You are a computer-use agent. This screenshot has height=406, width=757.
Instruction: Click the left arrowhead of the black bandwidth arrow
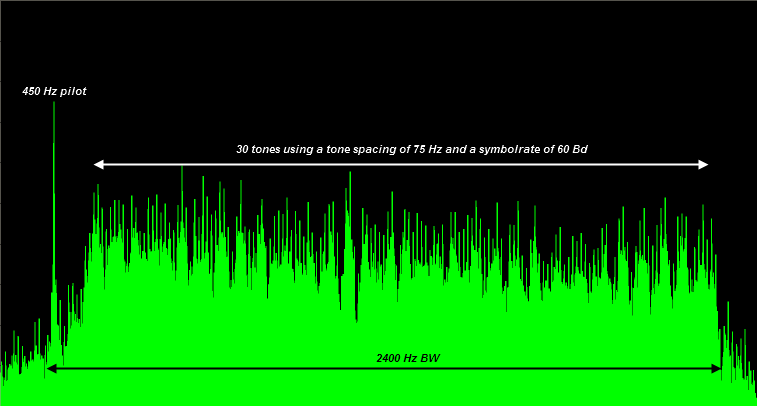(x=51, y=369)
